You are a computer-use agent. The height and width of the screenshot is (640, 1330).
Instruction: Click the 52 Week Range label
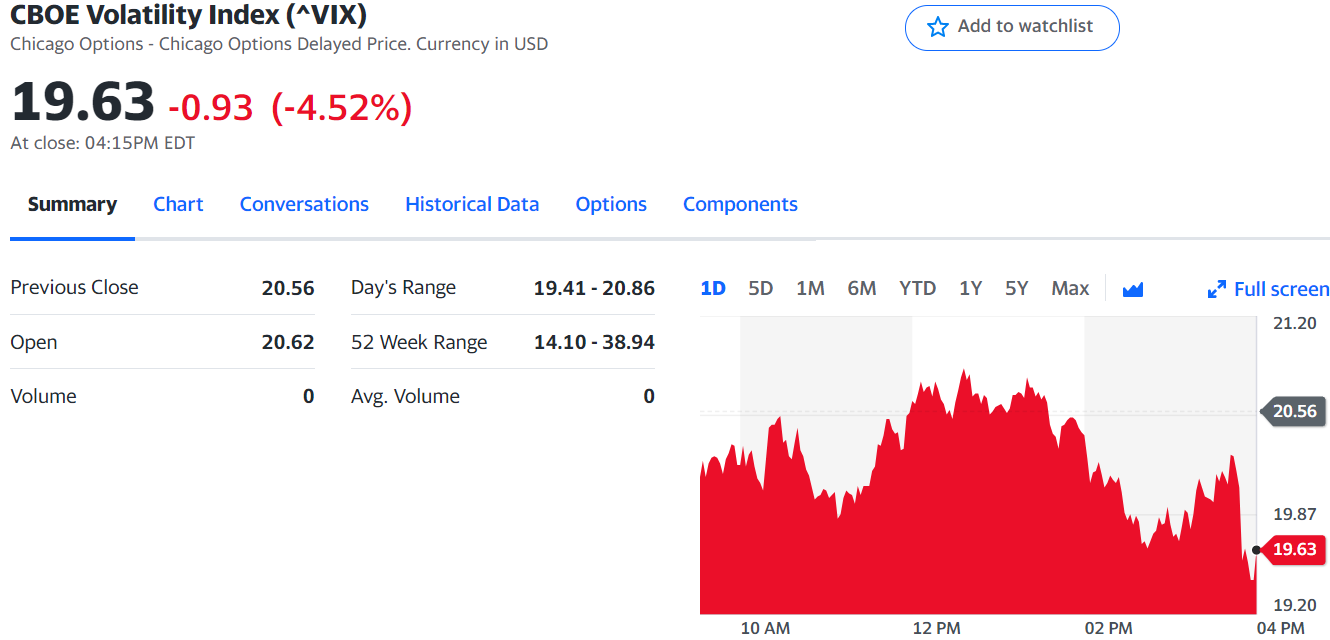(419, 342)
